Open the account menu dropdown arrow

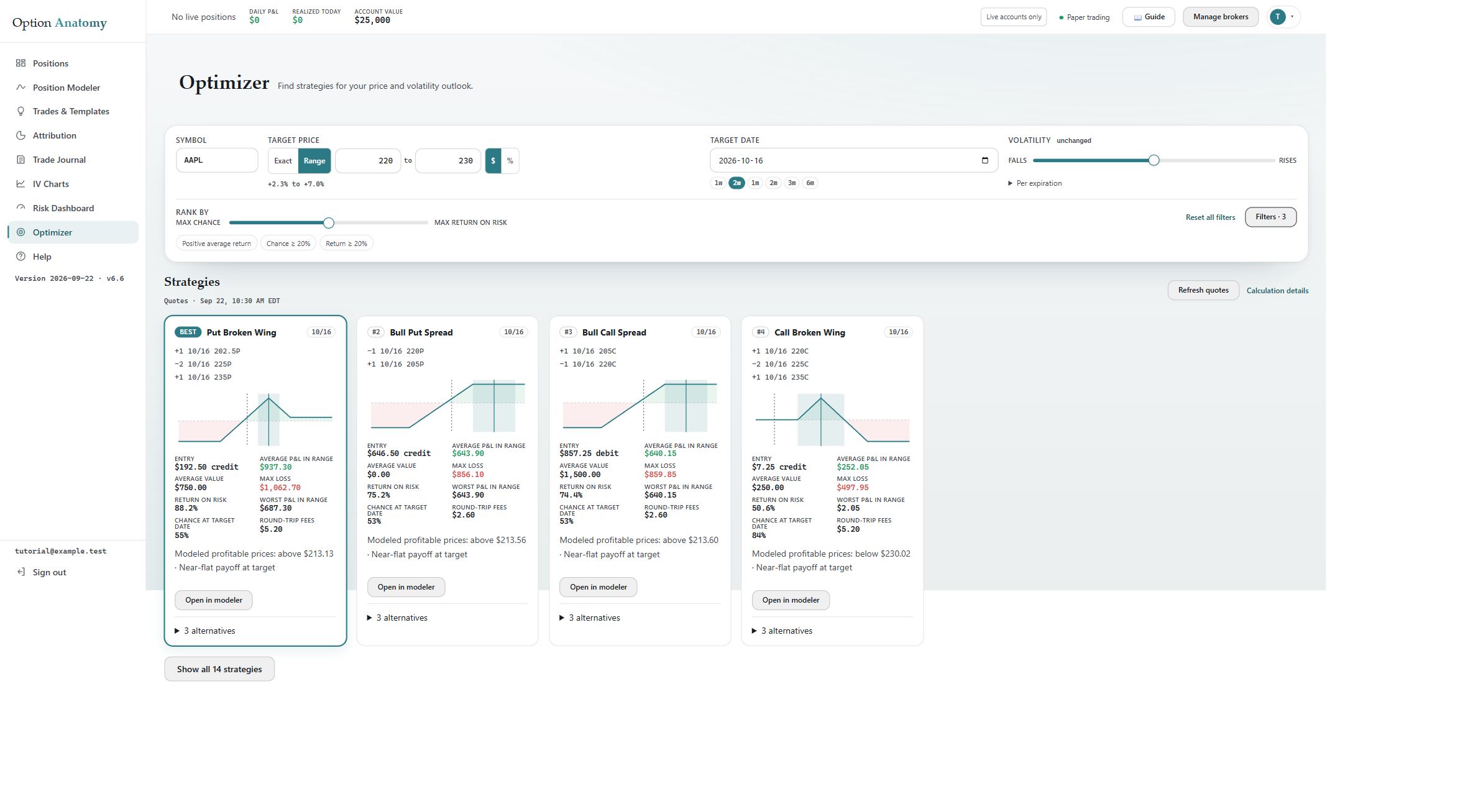click(x=1292, y=17)
